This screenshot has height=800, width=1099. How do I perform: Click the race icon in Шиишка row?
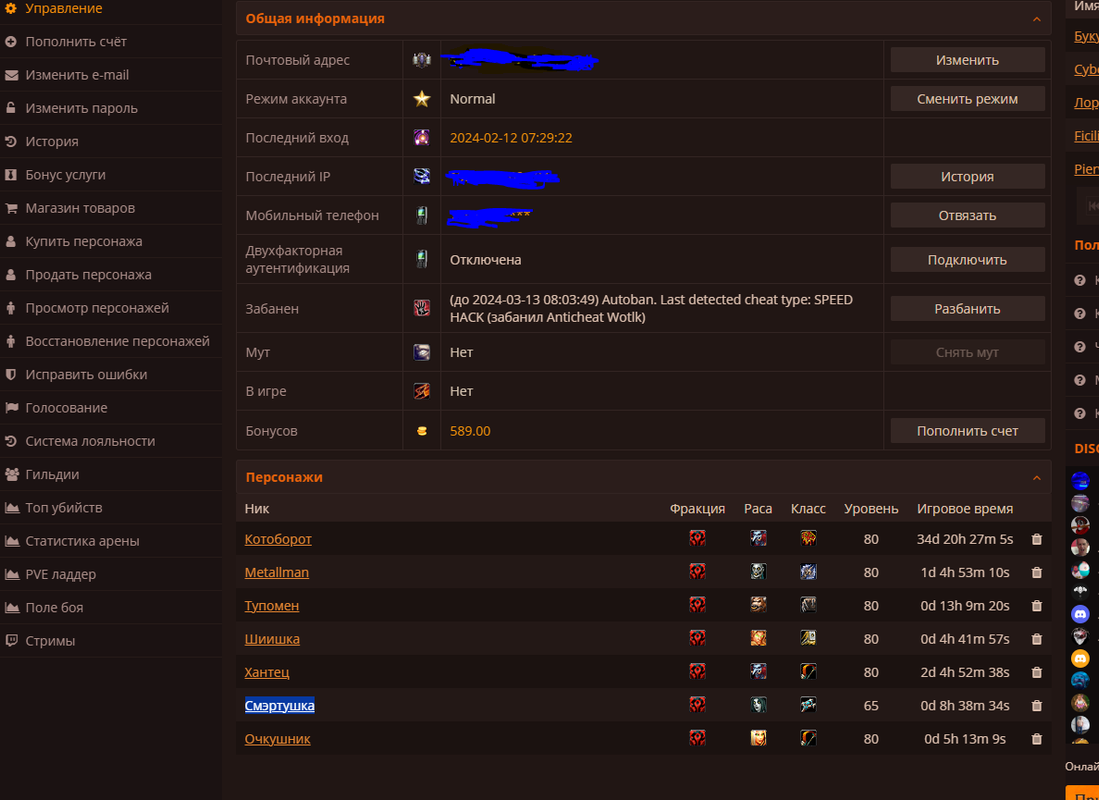(x=758, y=638)
